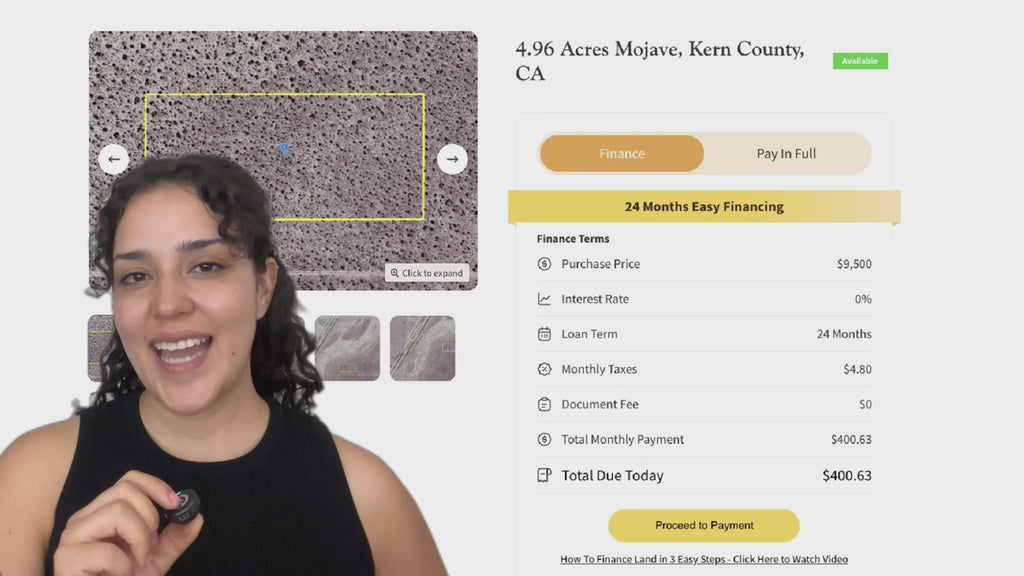Click the previous image arrow button
1024x576 pixels.
[114, 159]
